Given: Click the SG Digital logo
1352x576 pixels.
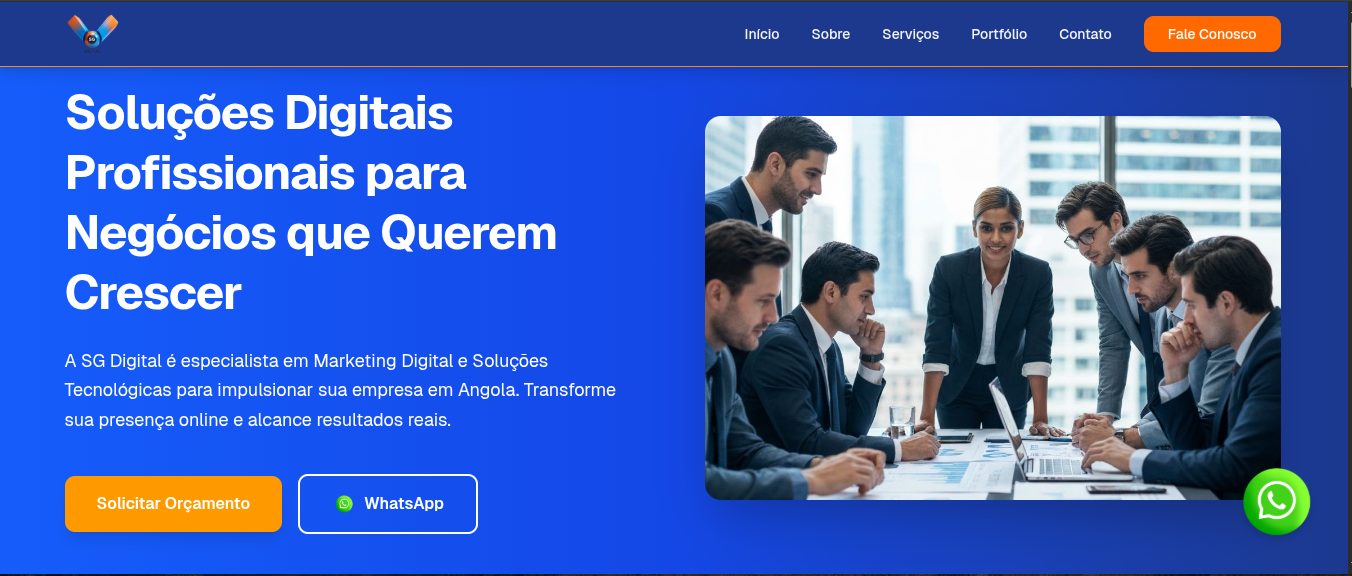Looking at the screenshot, I should [x=93, y=33].
